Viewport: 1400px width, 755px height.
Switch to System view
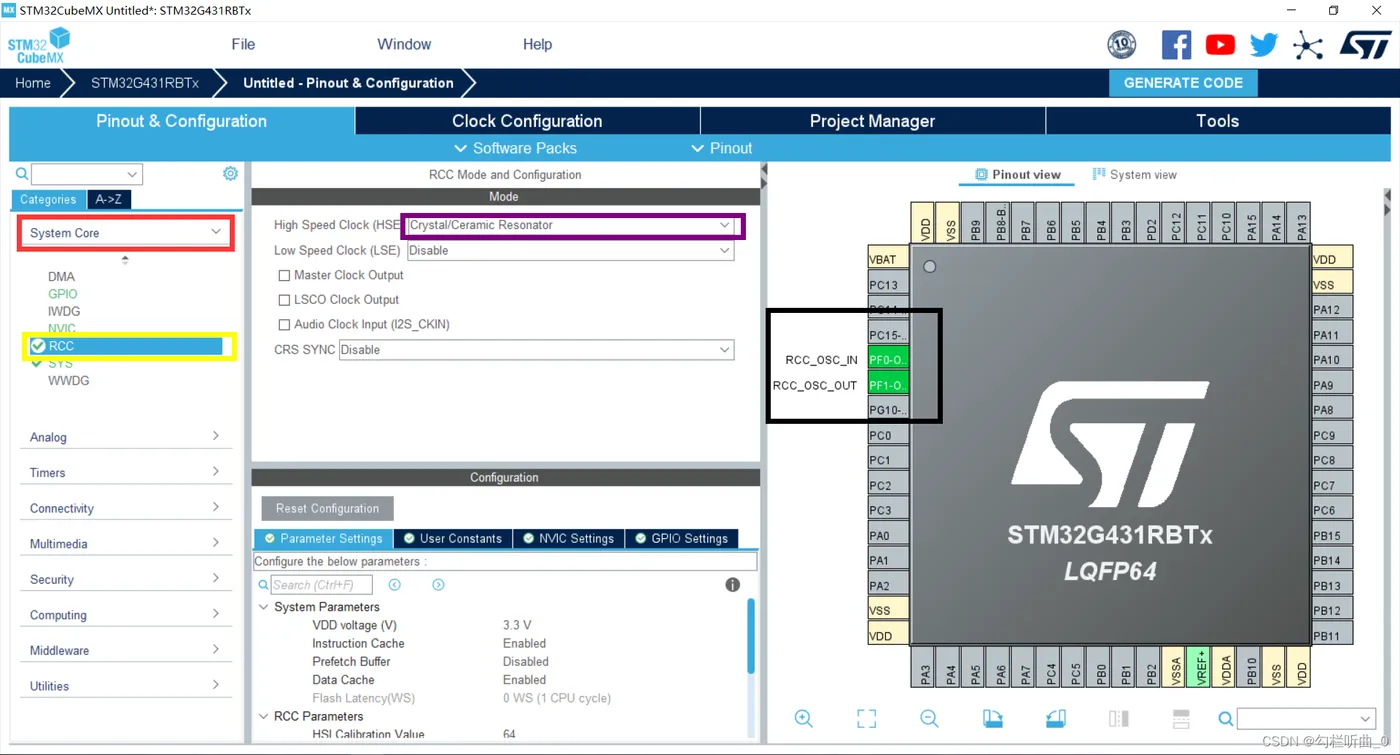point(1134,175)
